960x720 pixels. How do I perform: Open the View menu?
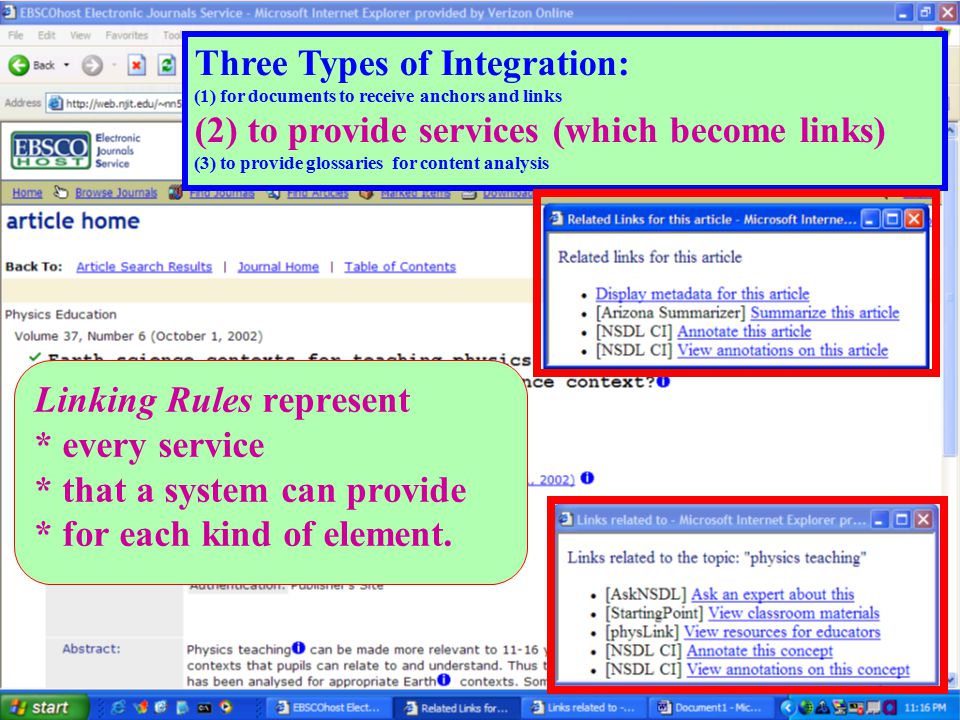[x=80, y=36]
